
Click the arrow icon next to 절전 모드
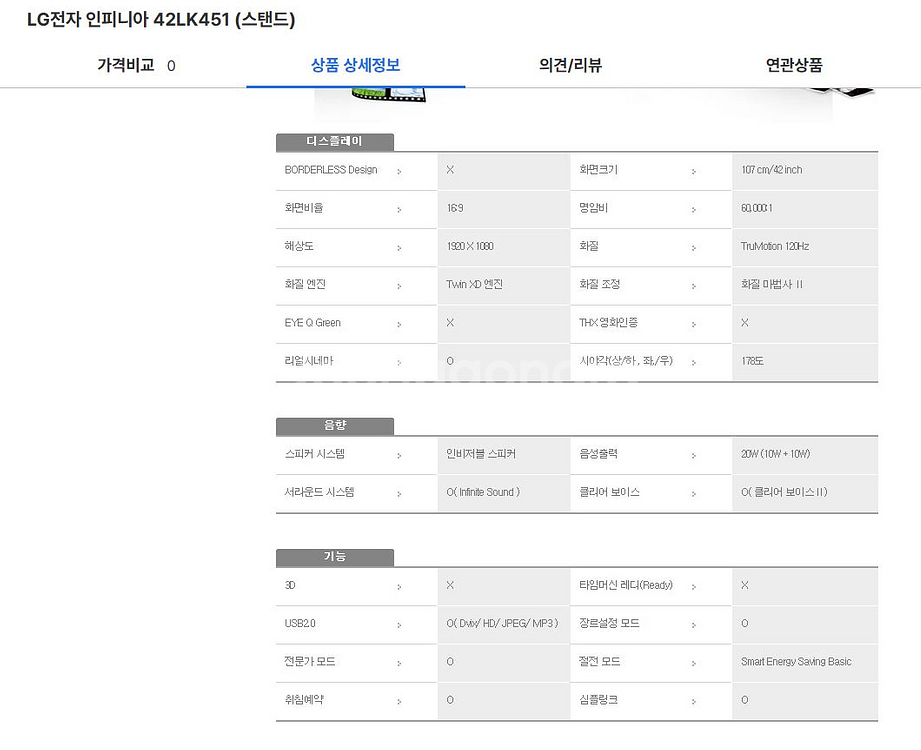point(694,663)
